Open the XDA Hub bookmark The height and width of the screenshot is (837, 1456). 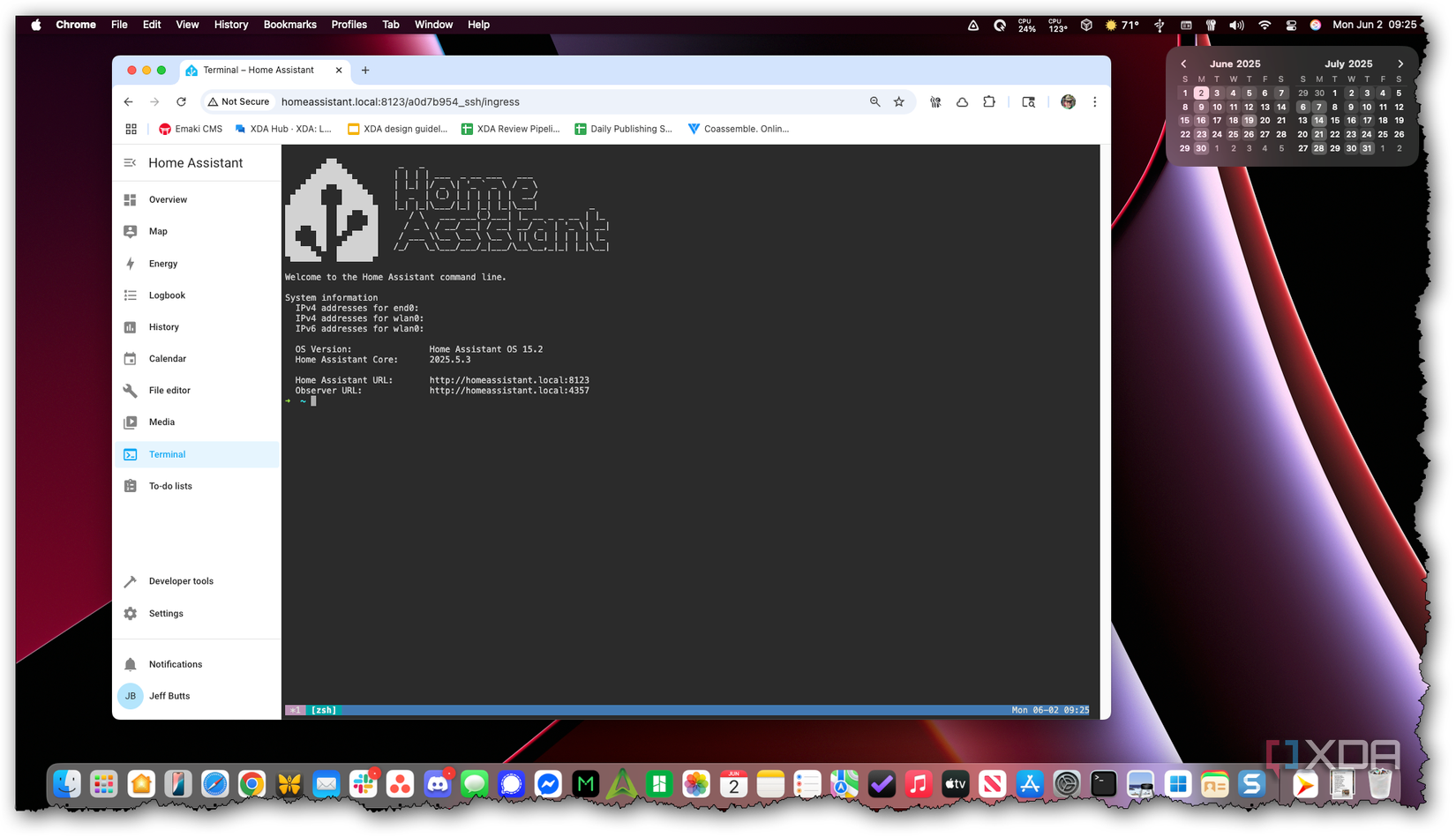(282, 129)
